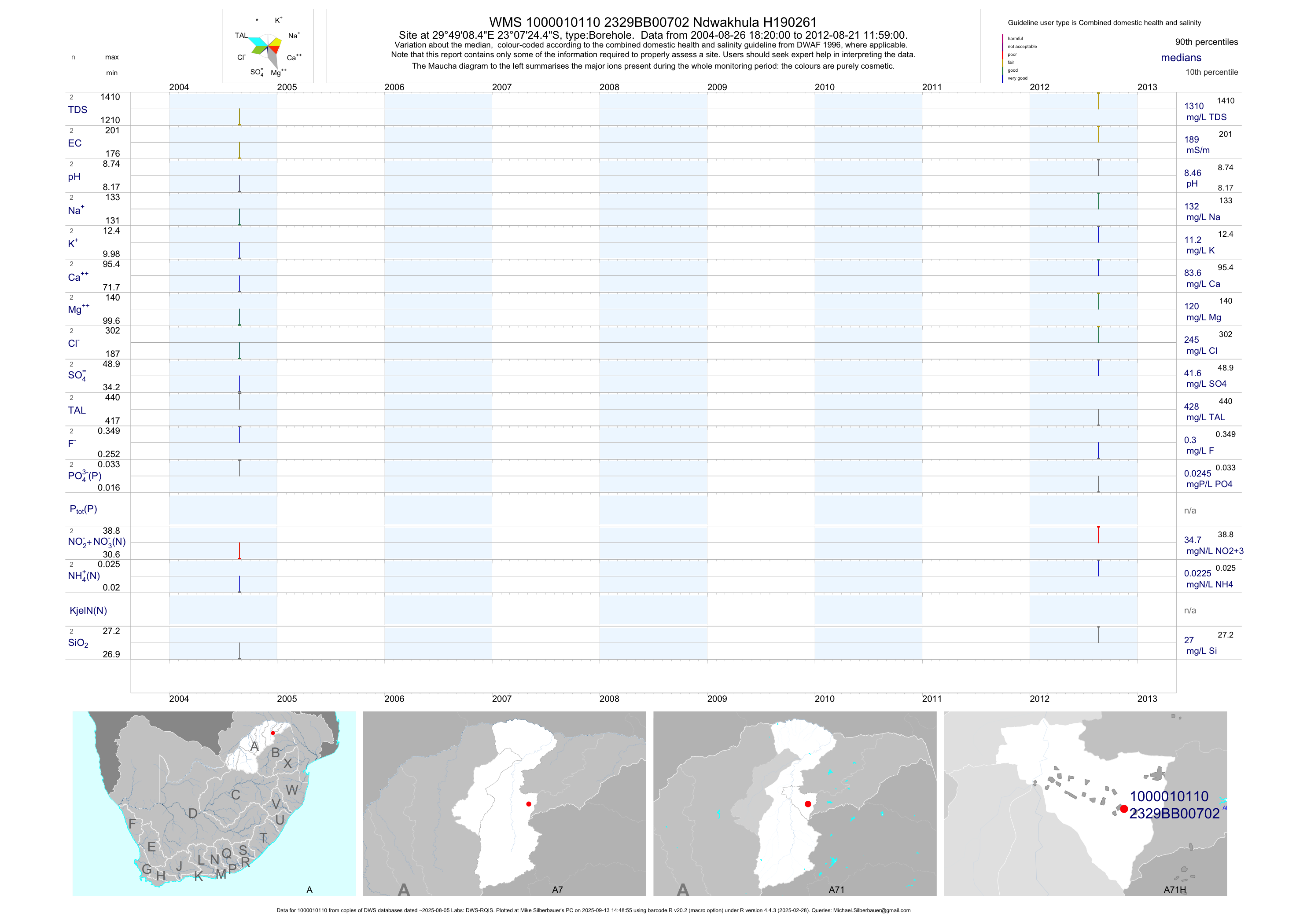Click the guideline colour legend bar
The image size is (1307, 924).
1002,58
